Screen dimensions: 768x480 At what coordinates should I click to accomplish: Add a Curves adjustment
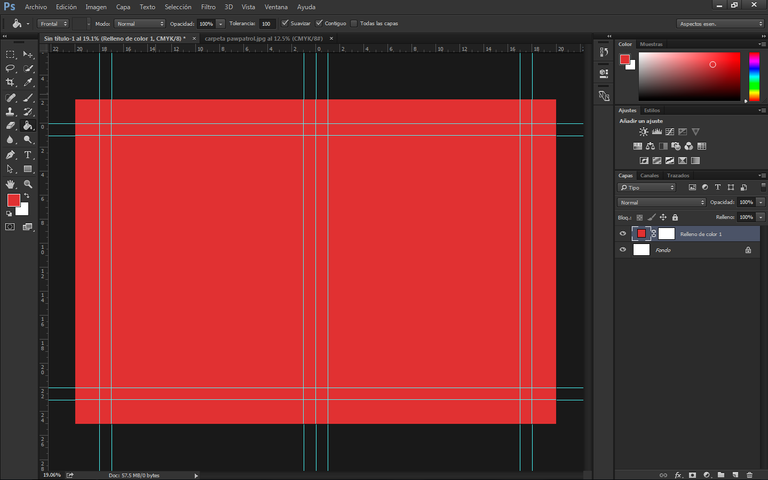tap(670, 132)
